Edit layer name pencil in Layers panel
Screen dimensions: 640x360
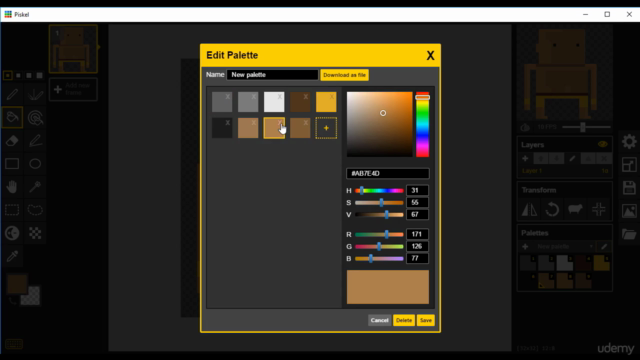572,158
